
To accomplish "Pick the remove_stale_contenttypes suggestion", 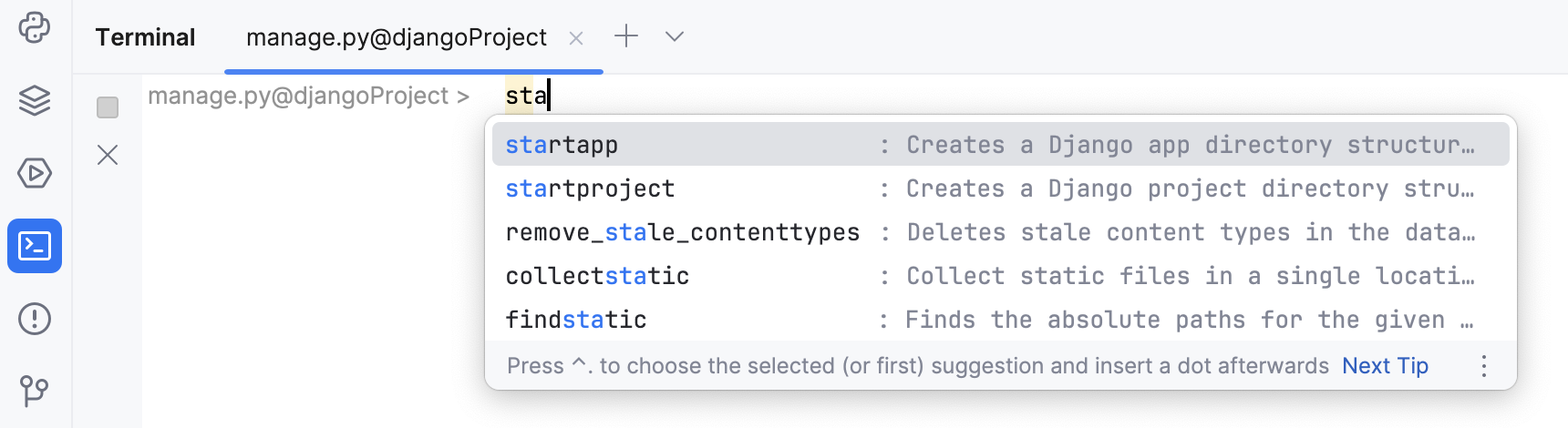I will click(x=682, y=232).
